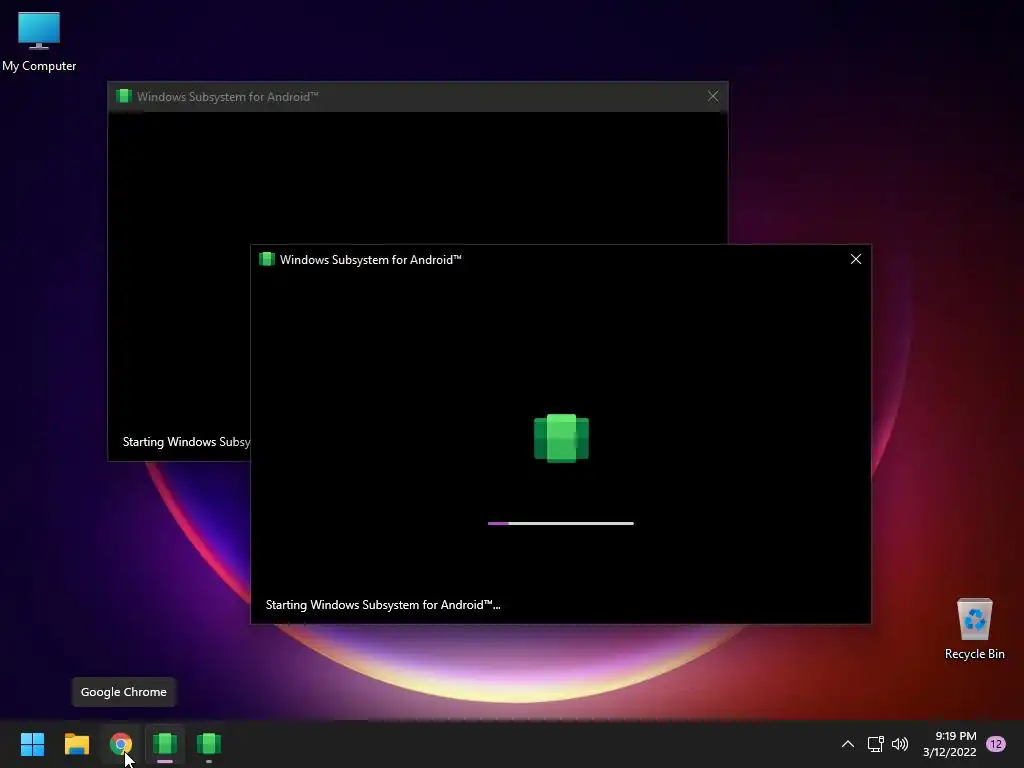This screenshot has height=768, width=1024.
Task: Bring background window forward via its title text
Action: click(x=227, y=97)
